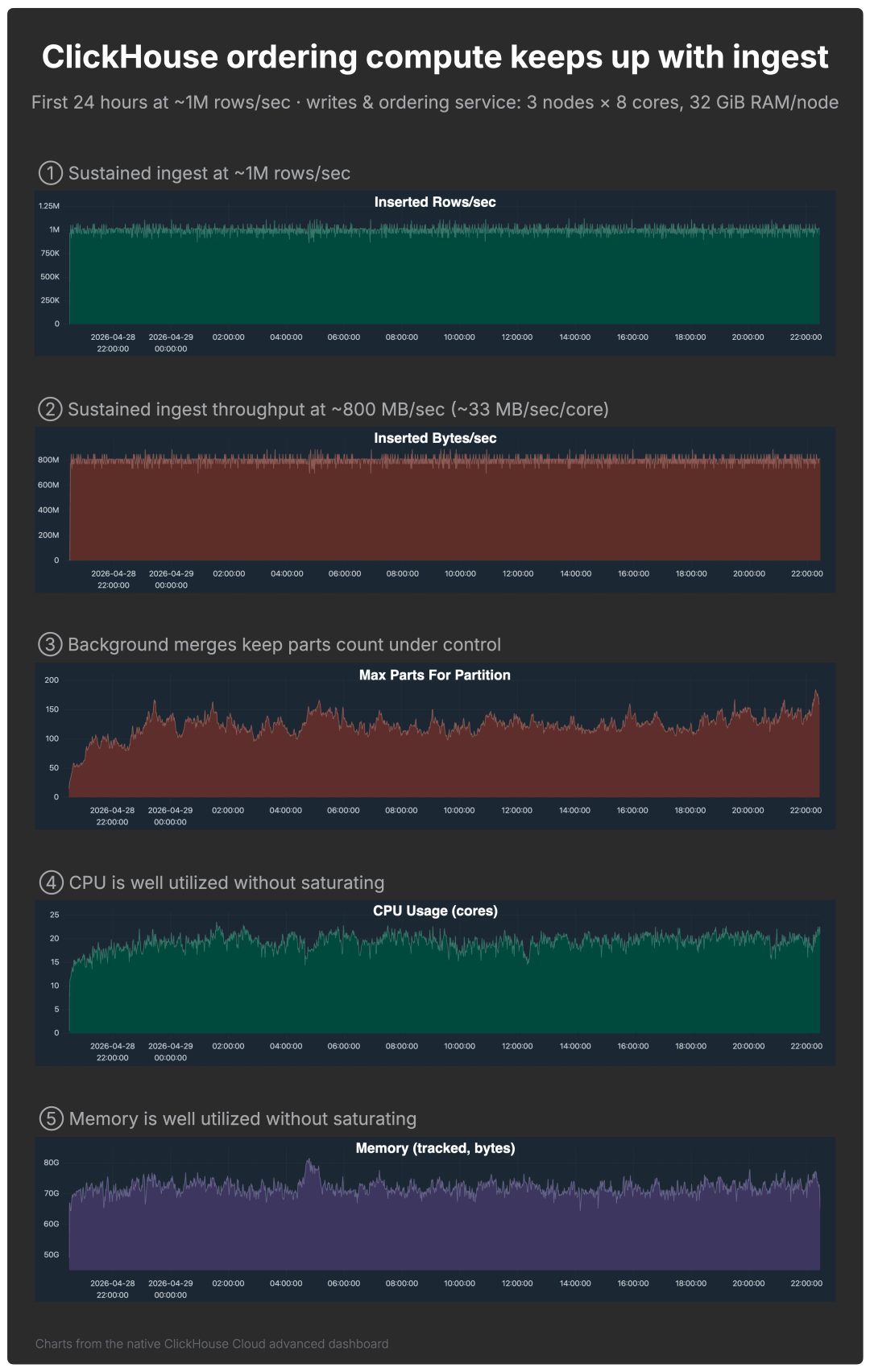870x1372 pixels.
Task: Click the '60G' y-axis label in Memory chart
Action: point(52,1224)
